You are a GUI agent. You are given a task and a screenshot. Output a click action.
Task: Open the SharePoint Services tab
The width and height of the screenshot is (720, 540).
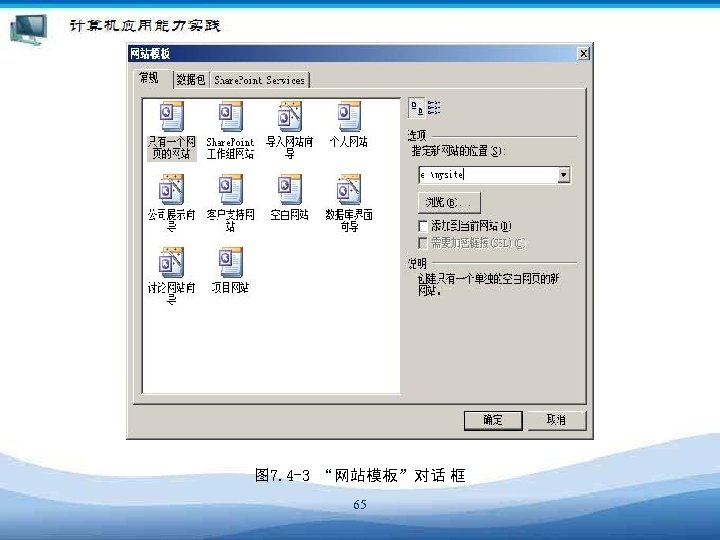259,80
